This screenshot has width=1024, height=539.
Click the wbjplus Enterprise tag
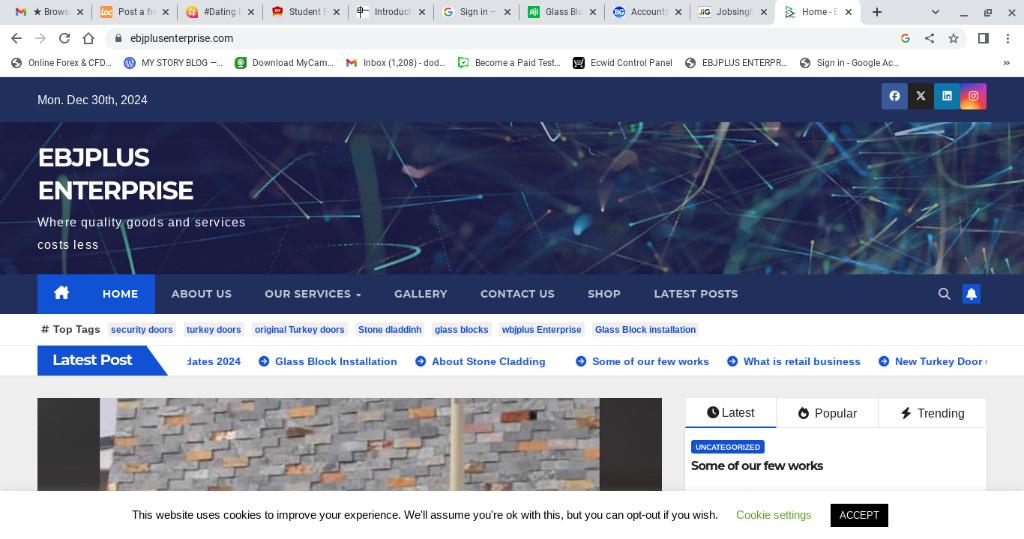click(x=541, y=329)
